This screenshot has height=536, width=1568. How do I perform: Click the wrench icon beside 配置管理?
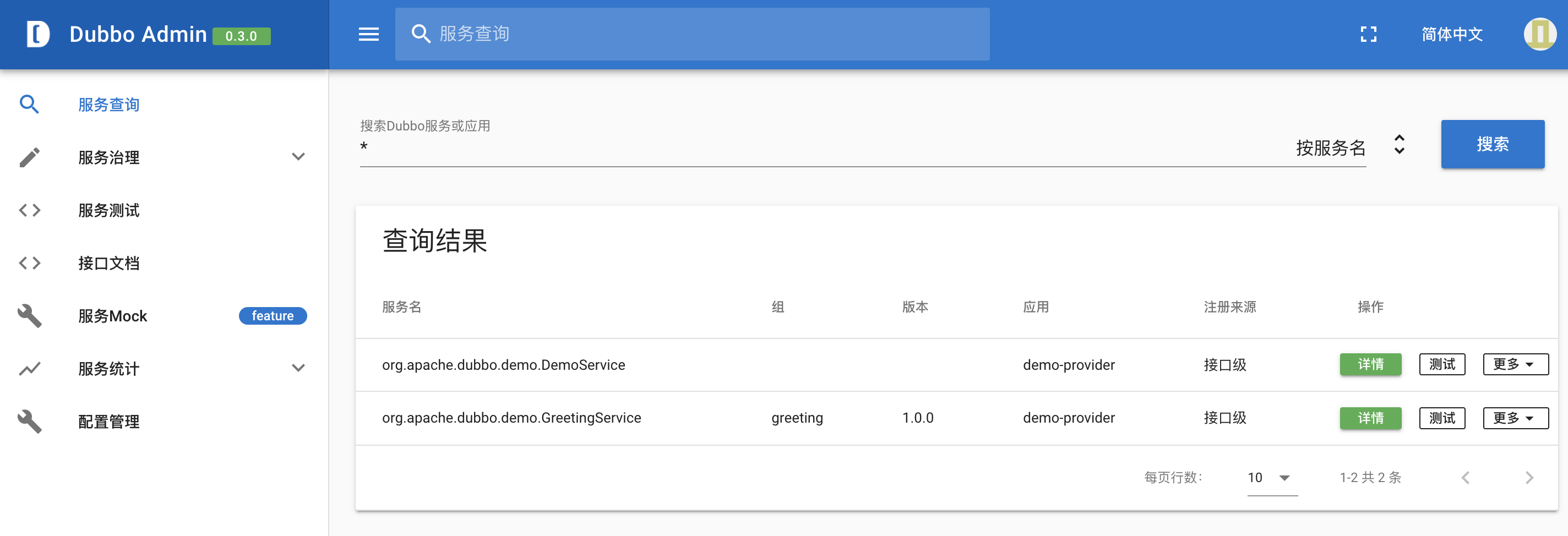29,421
